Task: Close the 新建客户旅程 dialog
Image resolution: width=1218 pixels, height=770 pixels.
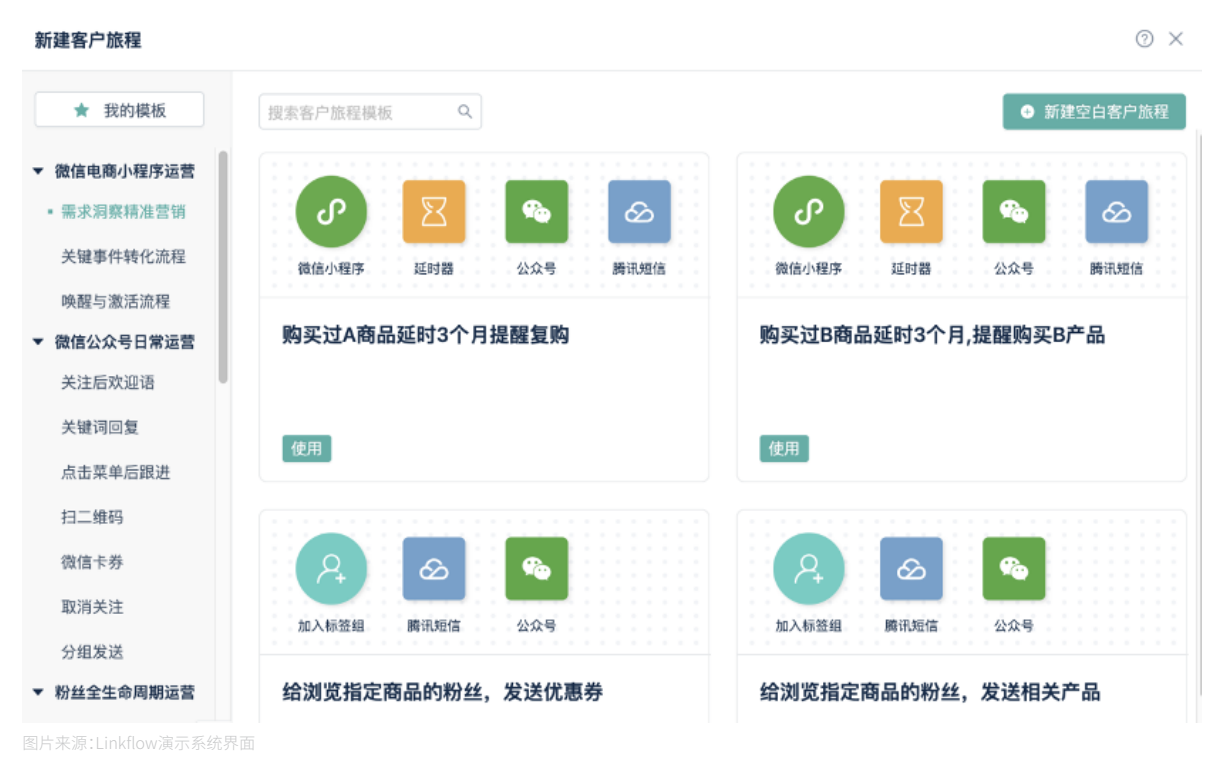Action: (x=1176, y=39)
